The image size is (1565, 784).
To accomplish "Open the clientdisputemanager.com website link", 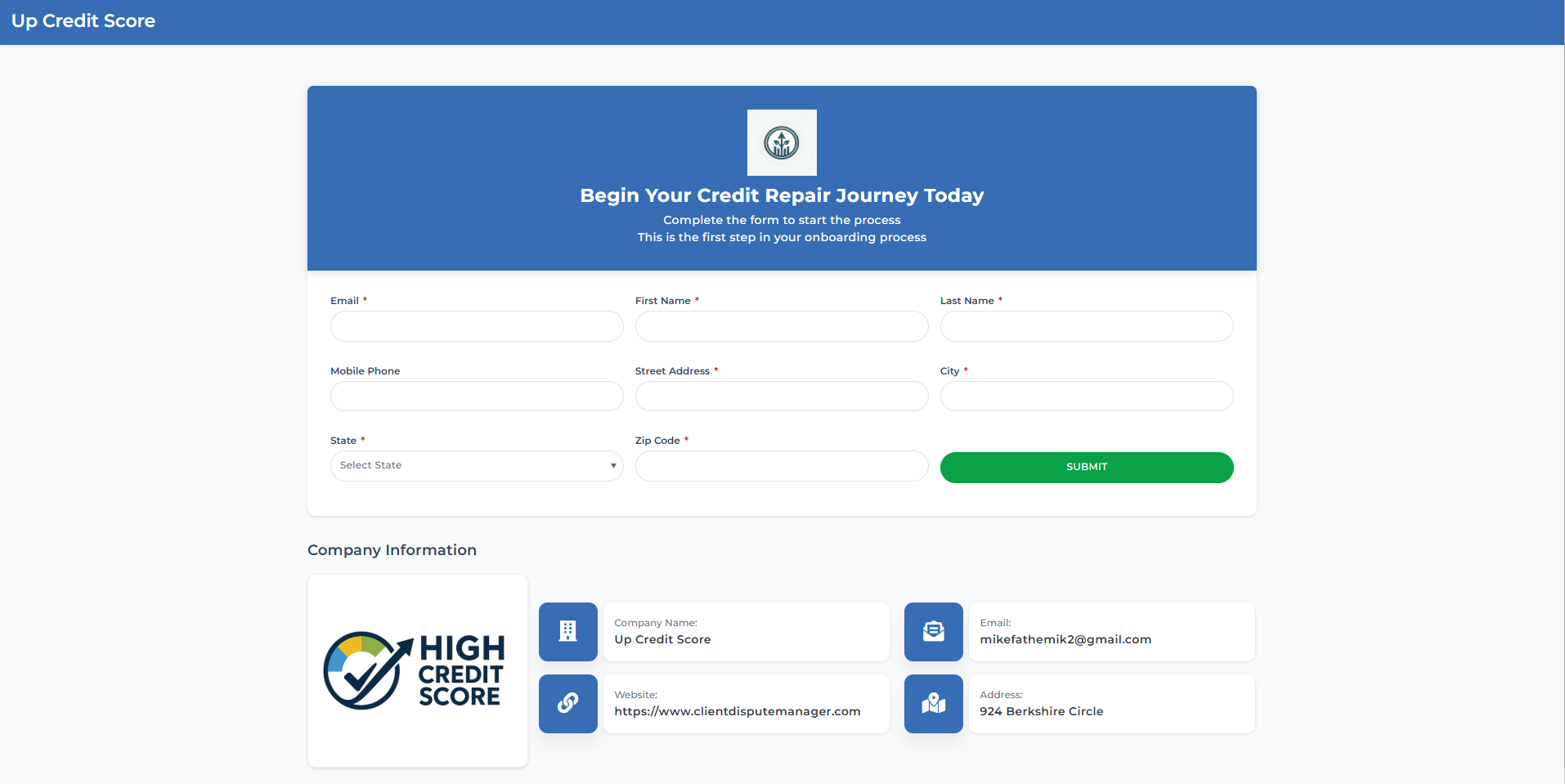I will [x=738, y=711].
